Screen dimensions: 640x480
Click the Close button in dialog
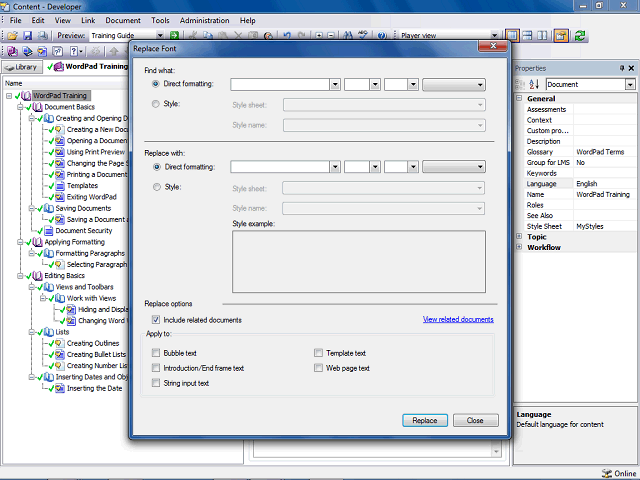[x=476, y=420]
